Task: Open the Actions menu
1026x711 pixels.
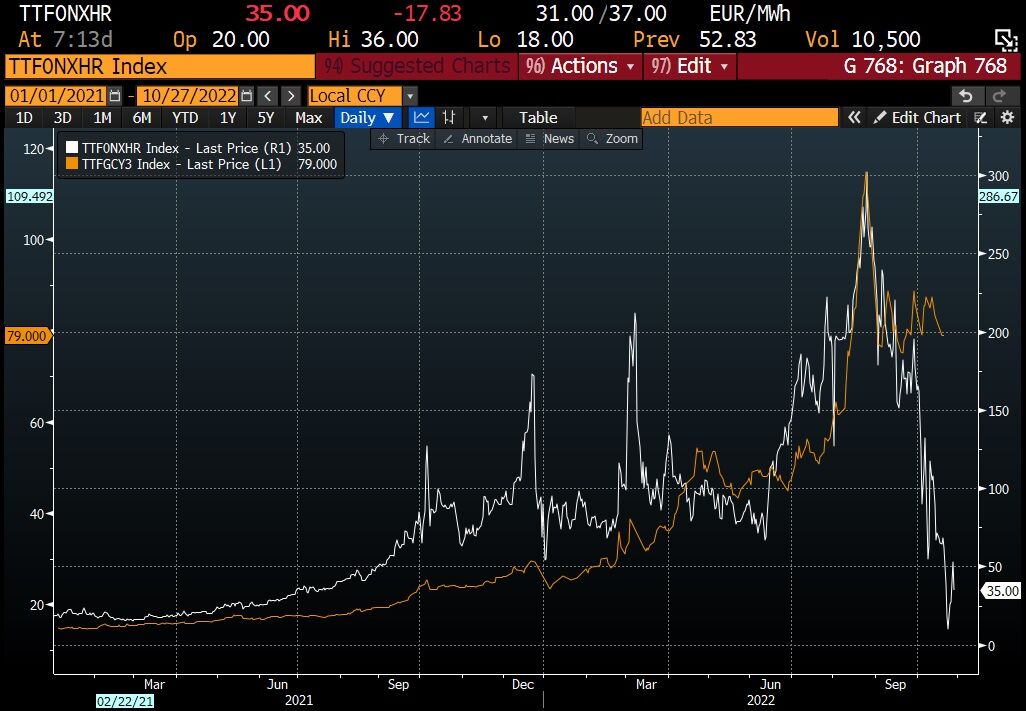Action: point(580,66)
